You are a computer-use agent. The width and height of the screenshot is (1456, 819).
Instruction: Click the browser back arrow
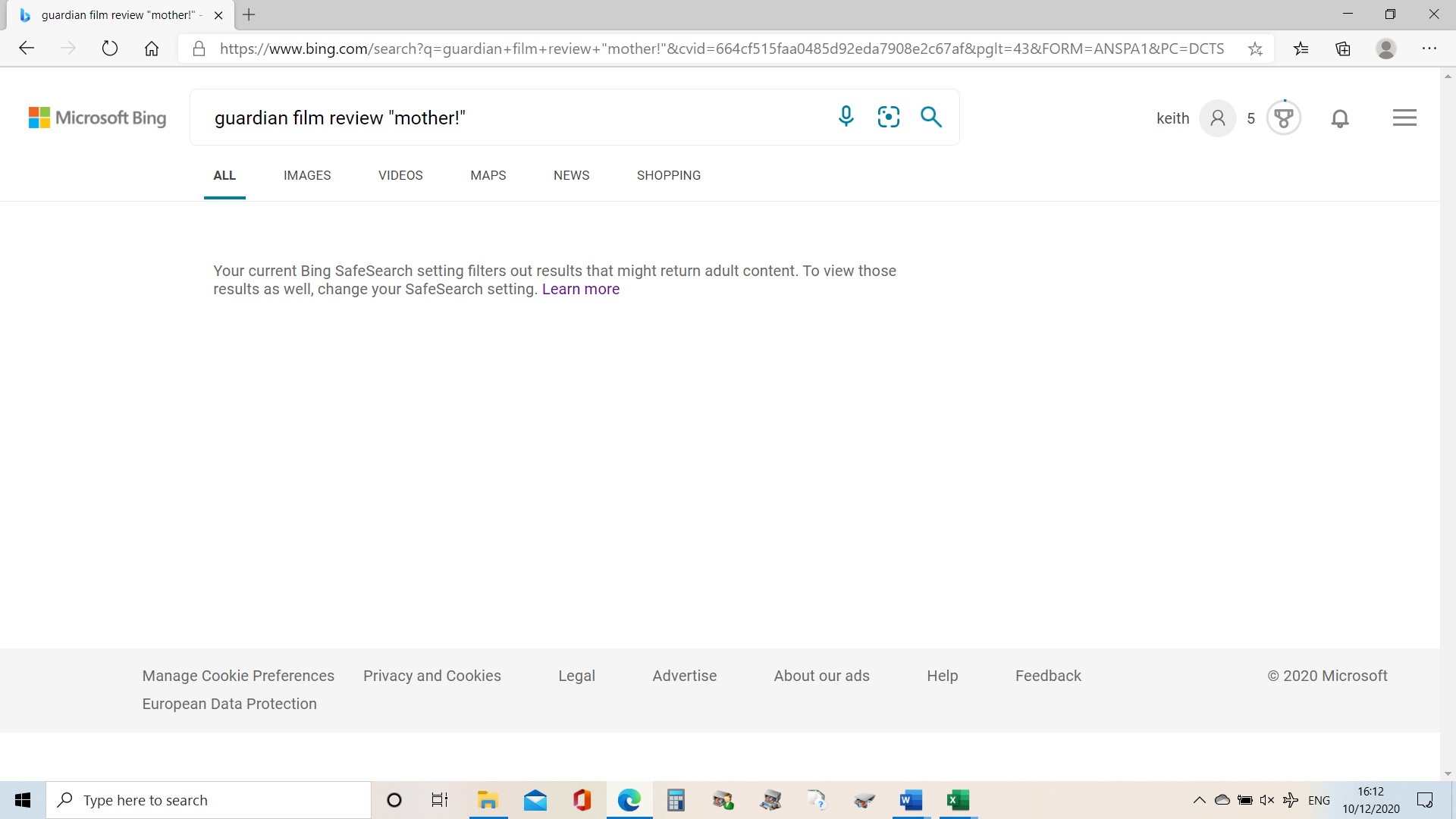(27, 49)
